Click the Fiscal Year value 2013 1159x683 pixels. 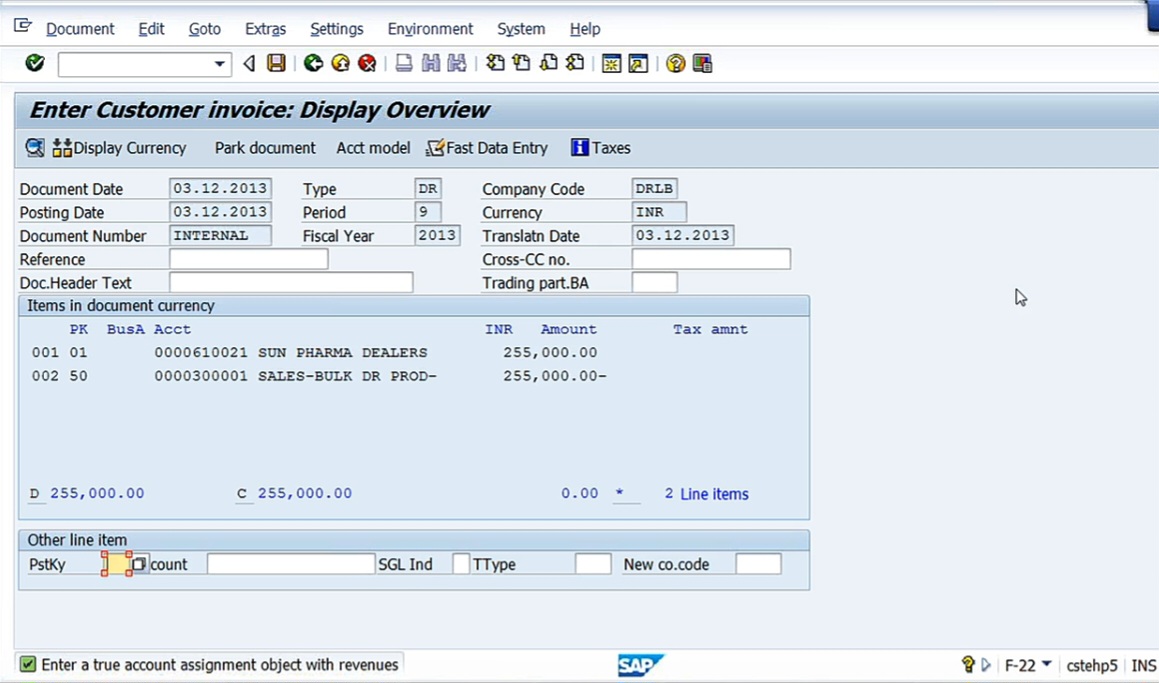(437, 236)
